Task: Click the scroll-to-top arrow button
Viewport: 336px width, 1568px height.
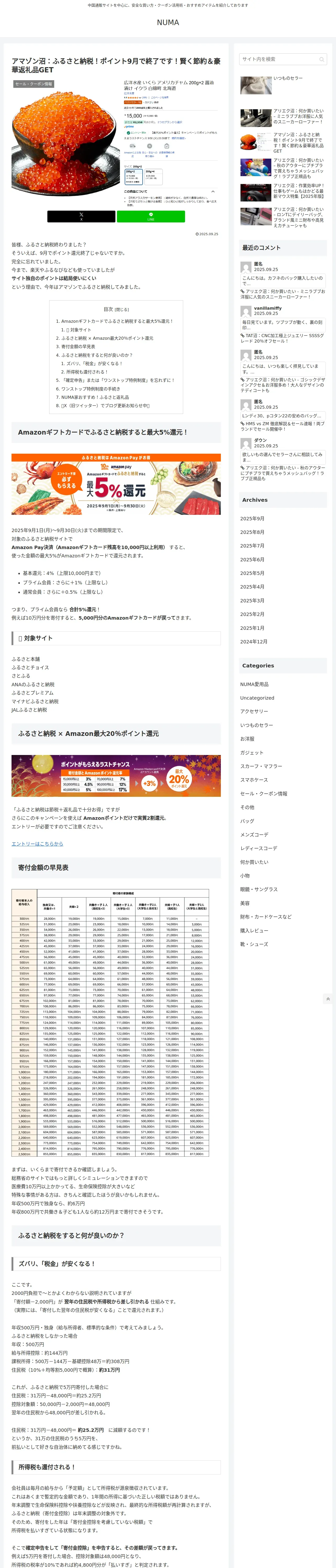Action: (328, 999)
